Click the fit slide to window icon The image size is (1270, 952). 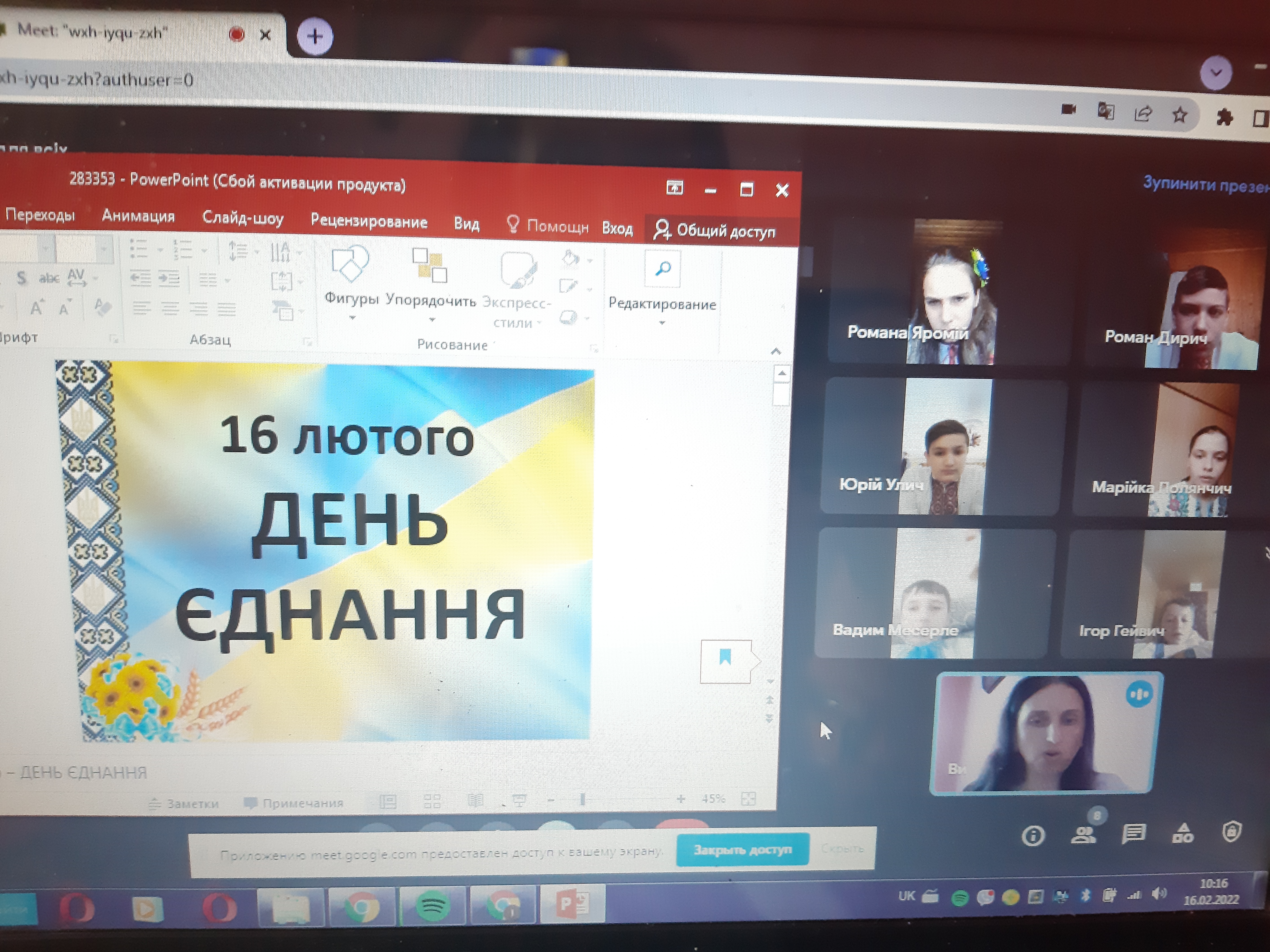coord(748,798)
